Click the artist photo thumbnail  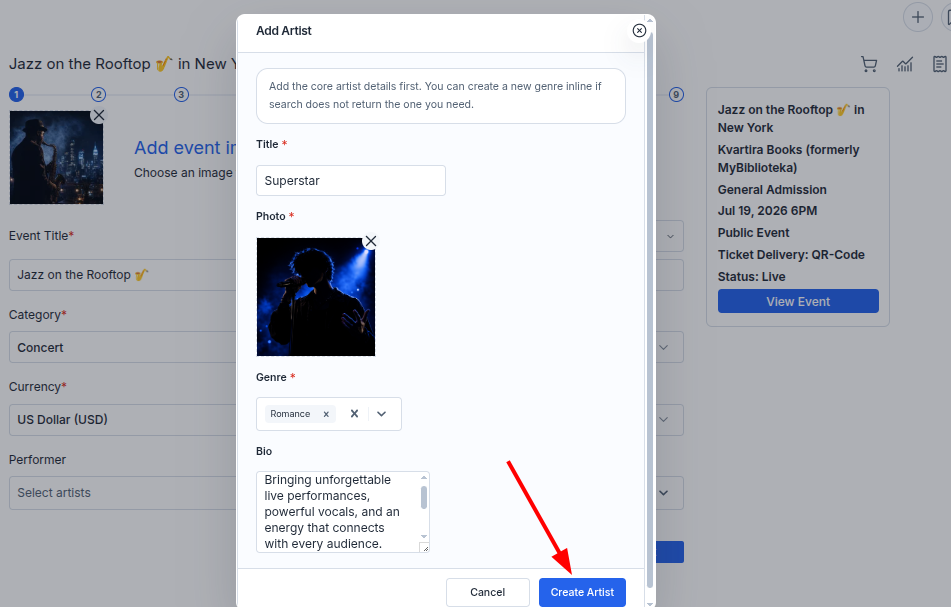315,297
